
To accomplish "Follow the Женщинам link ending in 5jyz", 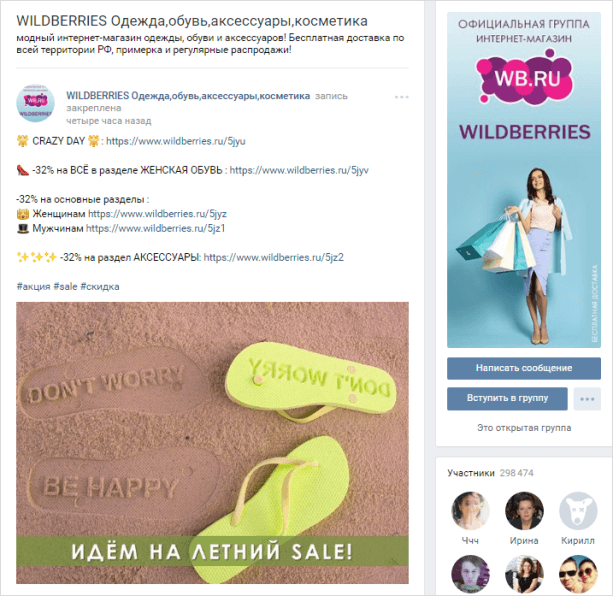I will pyautogui.click(x=158, y=214).
